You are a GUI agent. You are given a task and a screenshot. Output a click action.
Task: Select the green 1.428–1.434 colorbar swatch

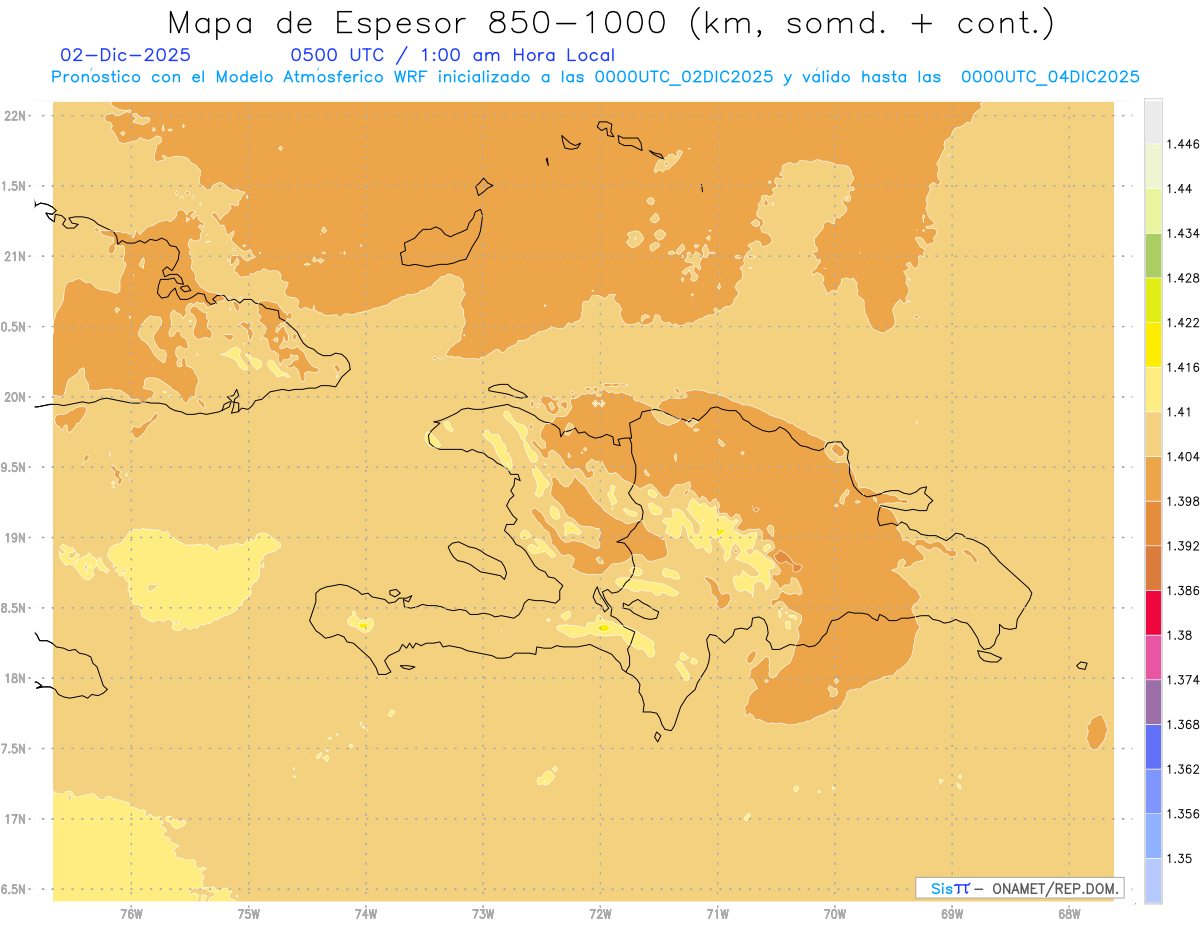click(x=1153, y=255)
